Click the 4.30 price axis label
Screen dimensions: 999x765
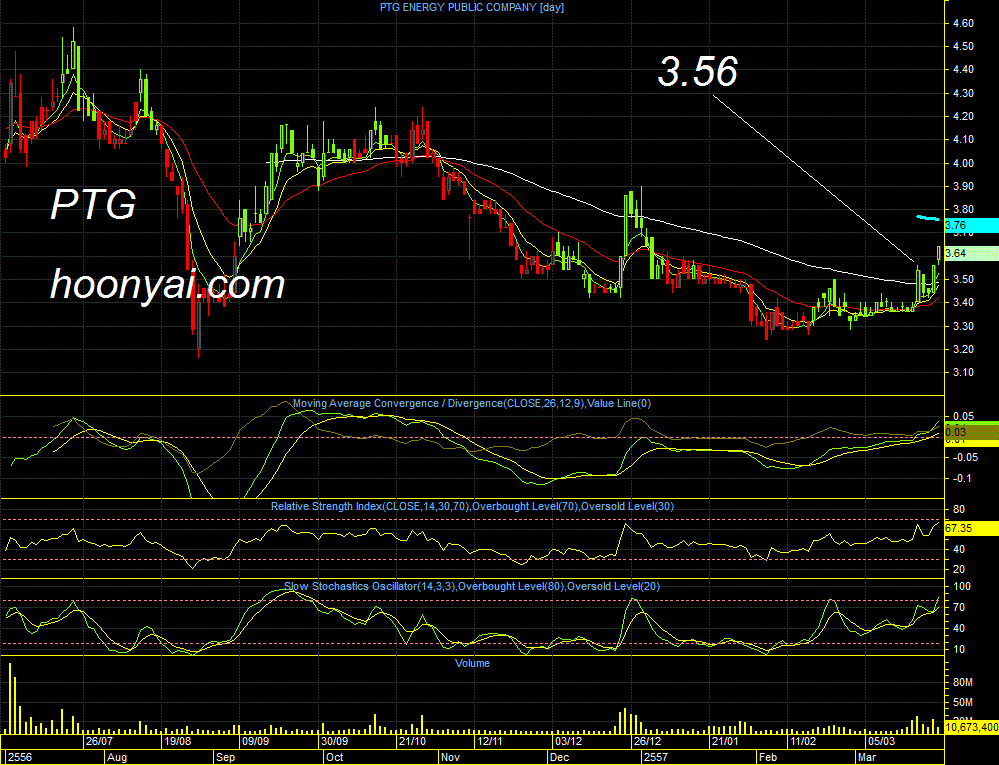point(963,93)
